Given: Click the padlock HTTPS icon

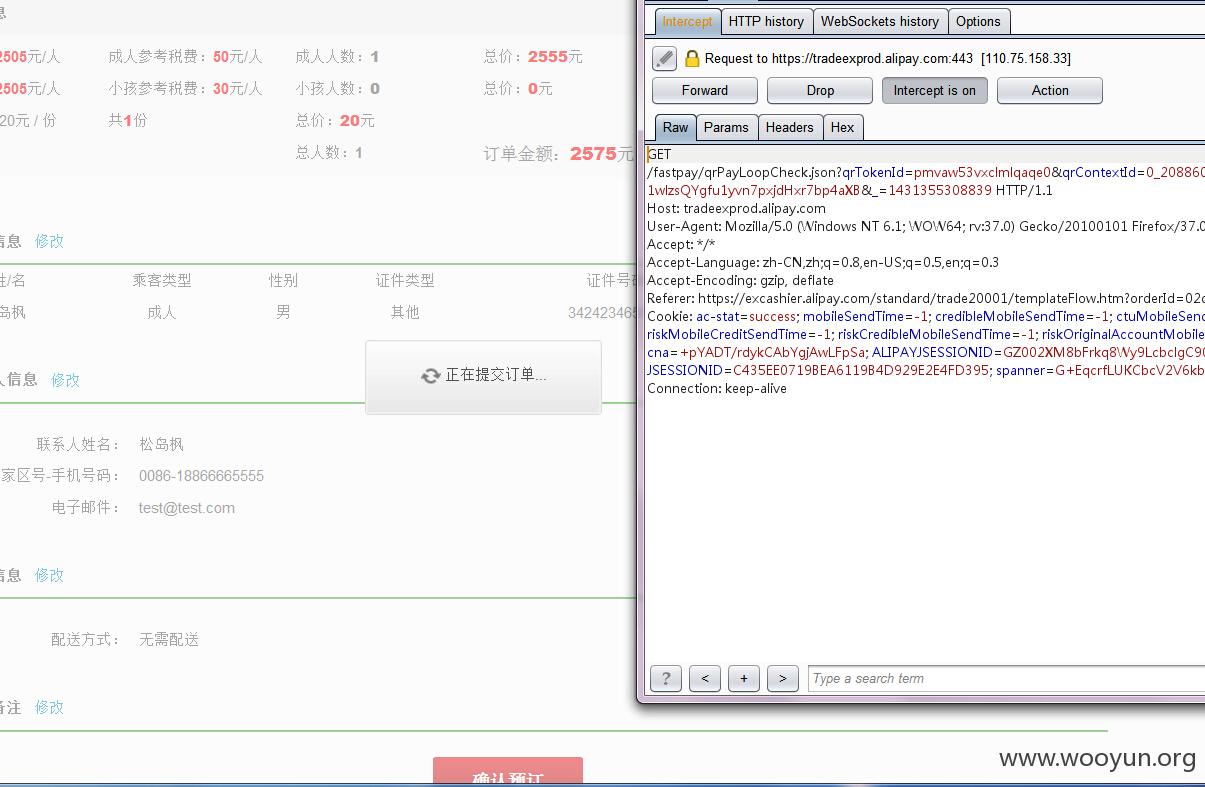Looking at the screenshot, I should [x=692, y=58].
